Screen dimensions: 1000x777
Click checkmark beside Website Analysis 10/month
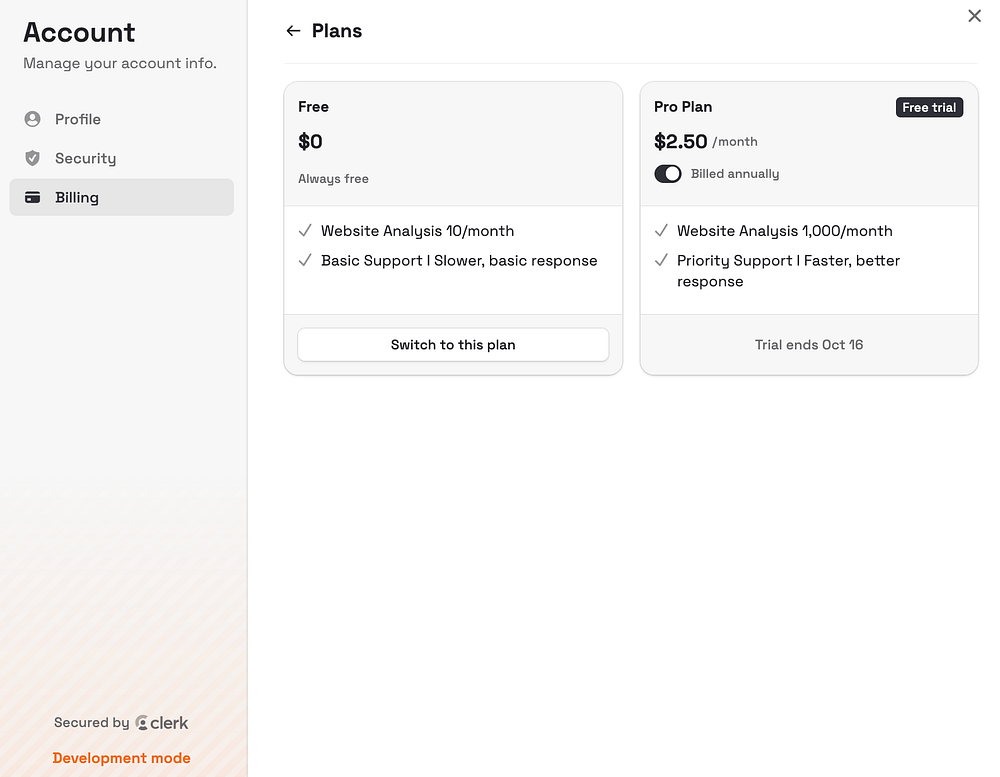click(305, 231)
